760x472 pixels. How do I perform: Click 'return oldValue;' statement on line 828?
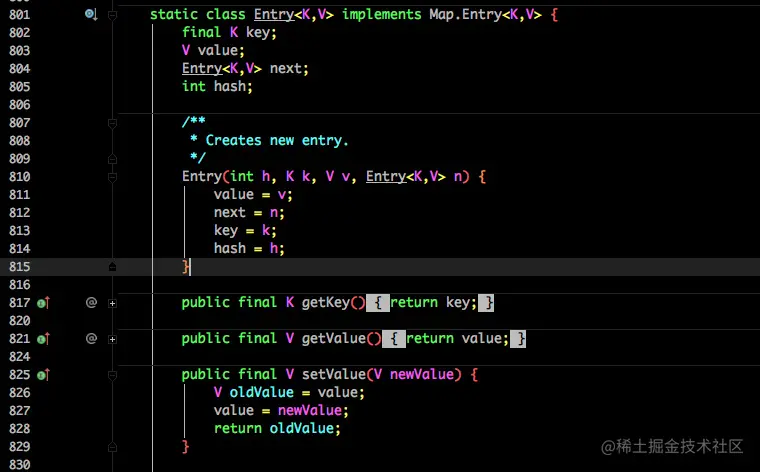tap(277, 428)
